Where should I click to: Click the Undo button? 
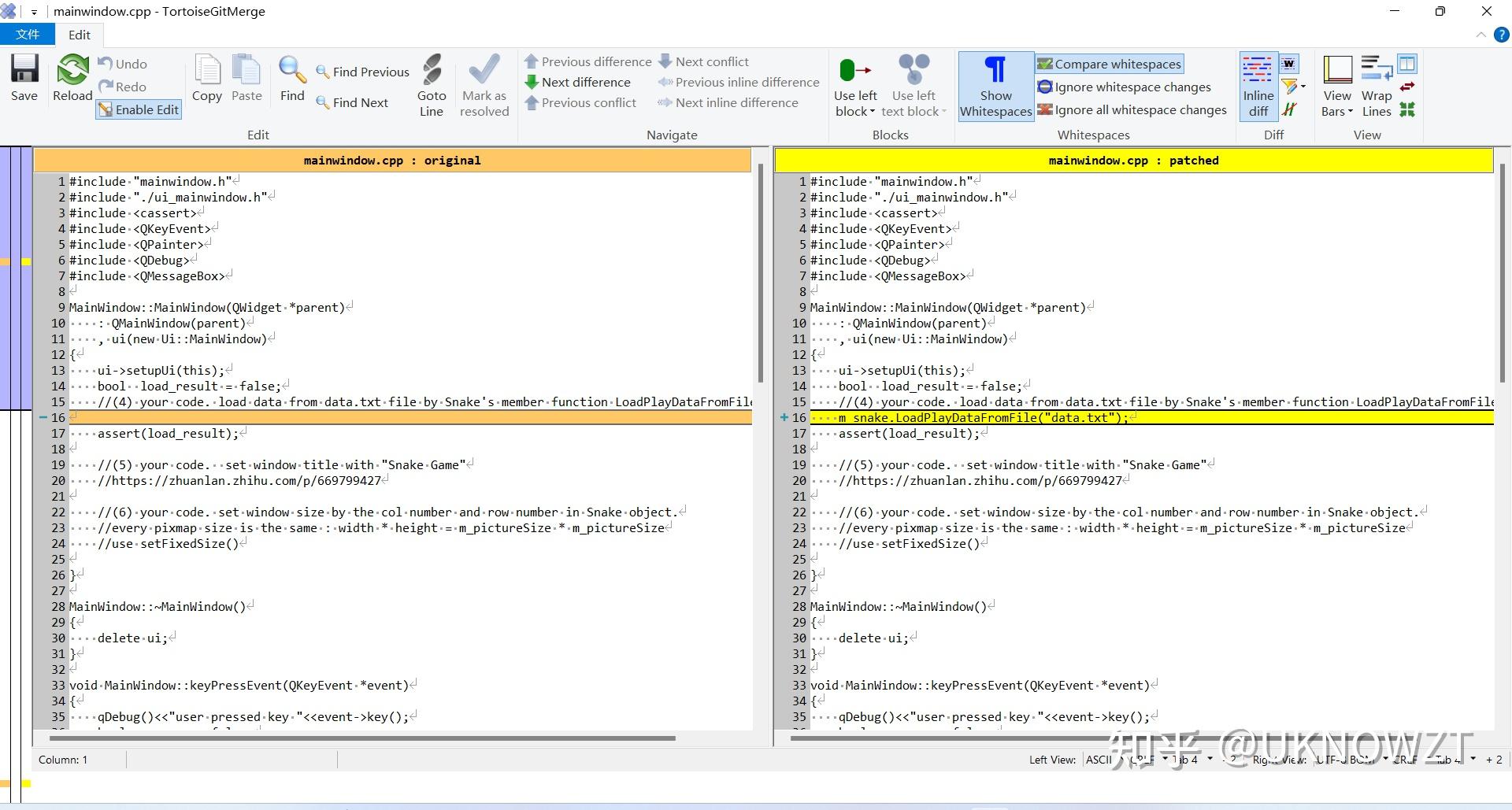(x=124, y=63)
